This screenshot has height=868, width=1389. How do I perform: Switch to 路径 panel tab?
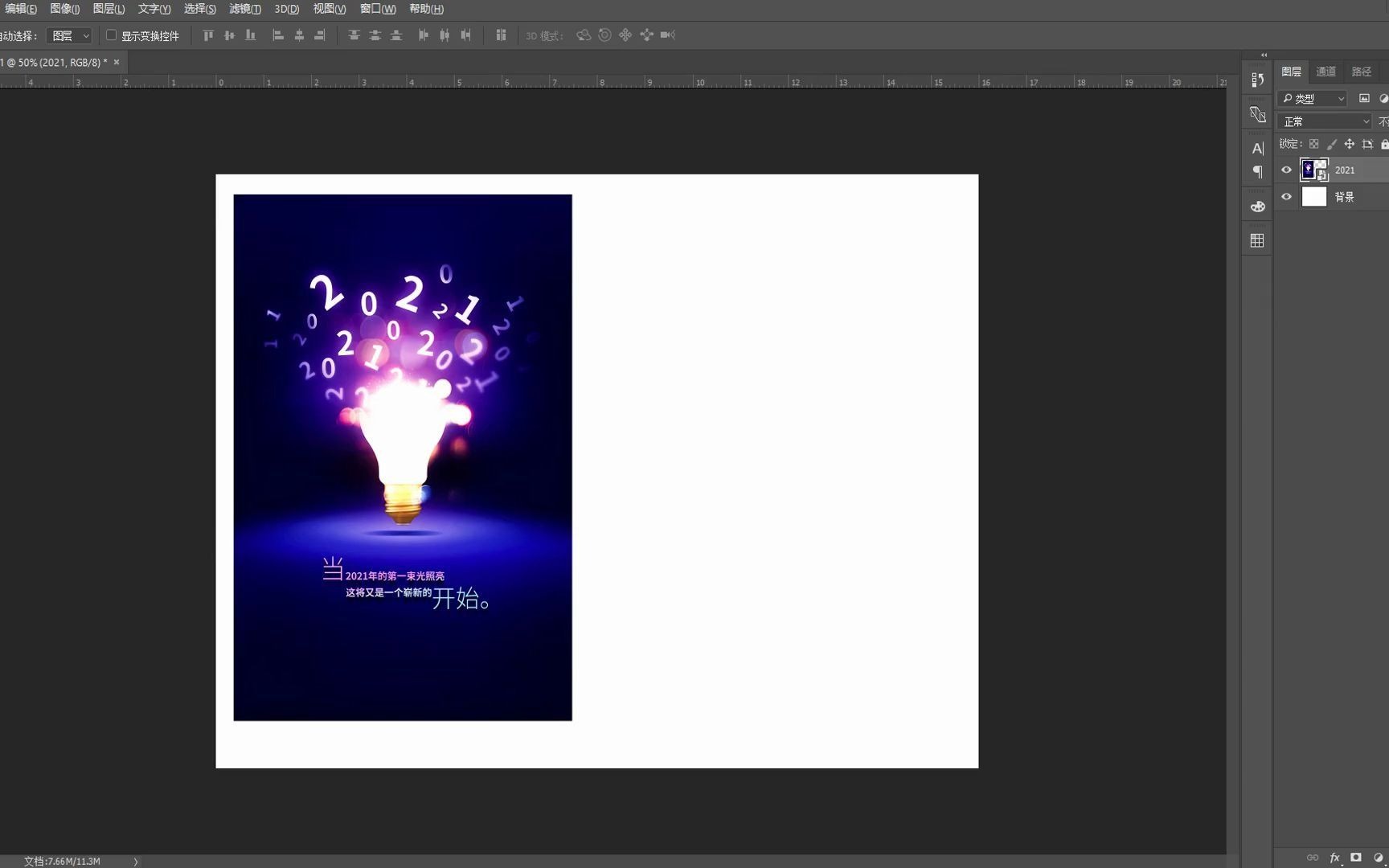(1362, 72)
